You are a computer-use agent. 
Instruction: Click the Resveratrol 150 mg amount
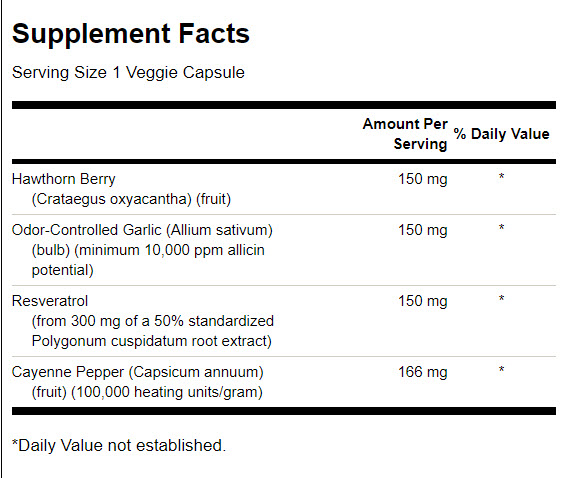point(423,301)
